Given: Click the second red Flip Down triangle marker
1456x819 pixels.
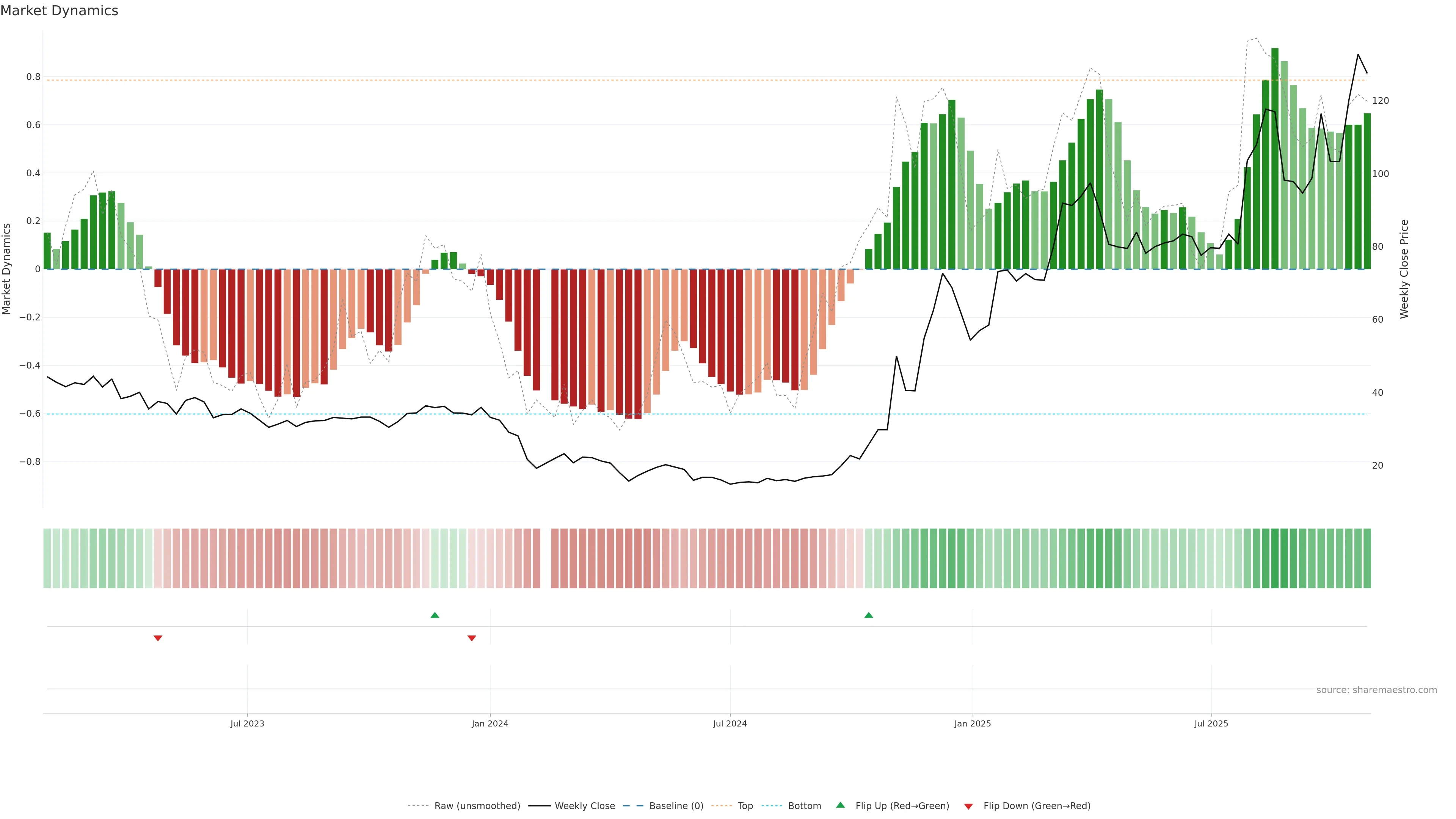Looking at the screenshot, I should pyautogui.click(x=471, y=638).
